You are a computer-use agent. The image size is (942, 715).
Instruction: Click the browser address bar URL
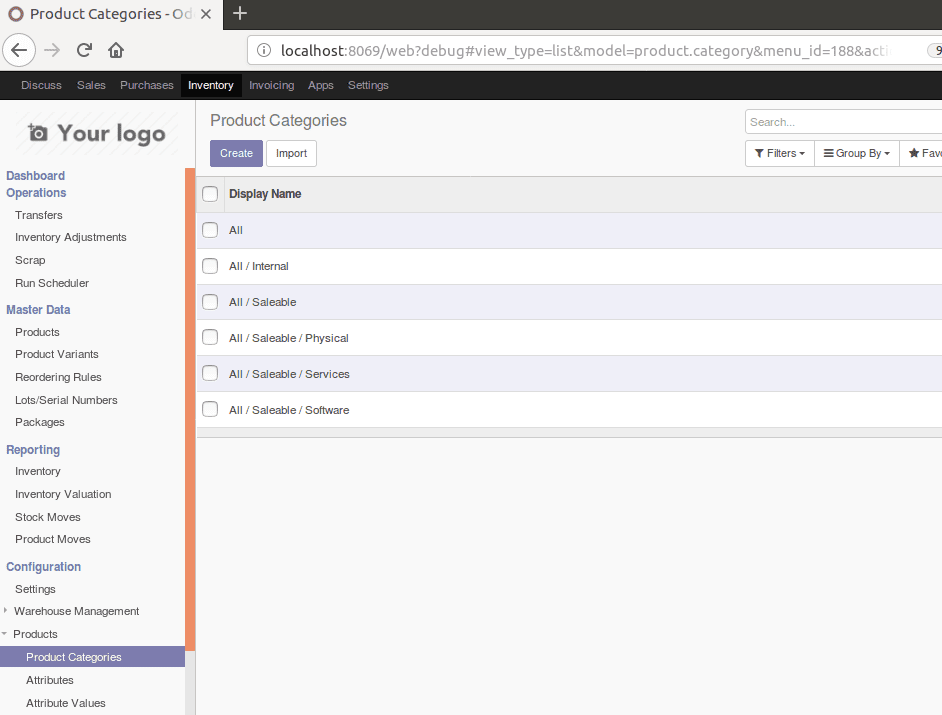click(x=586, y=50)
